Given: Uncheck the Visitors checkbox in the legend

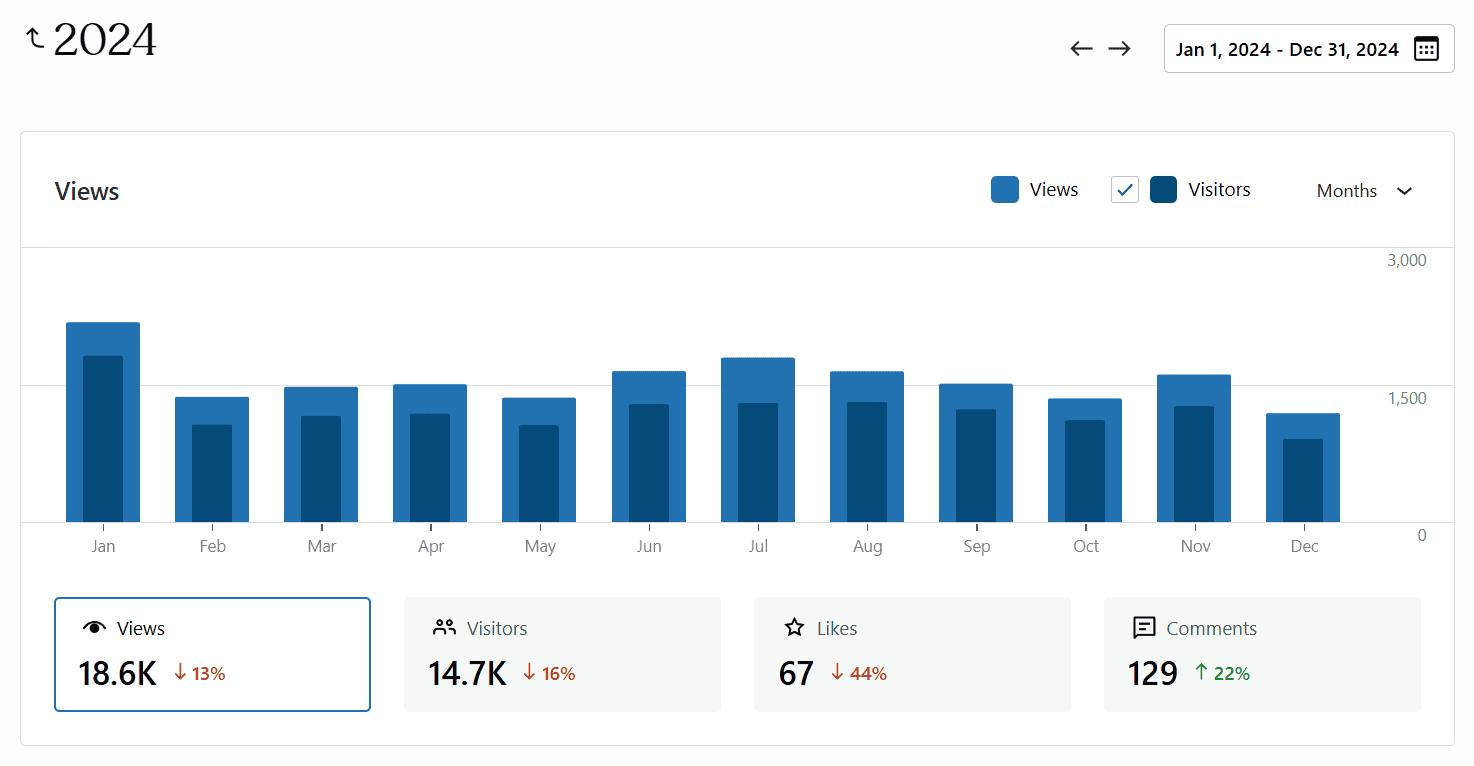Looking at the screenshot, I should pyautogui.click(x=1125, y=190).
